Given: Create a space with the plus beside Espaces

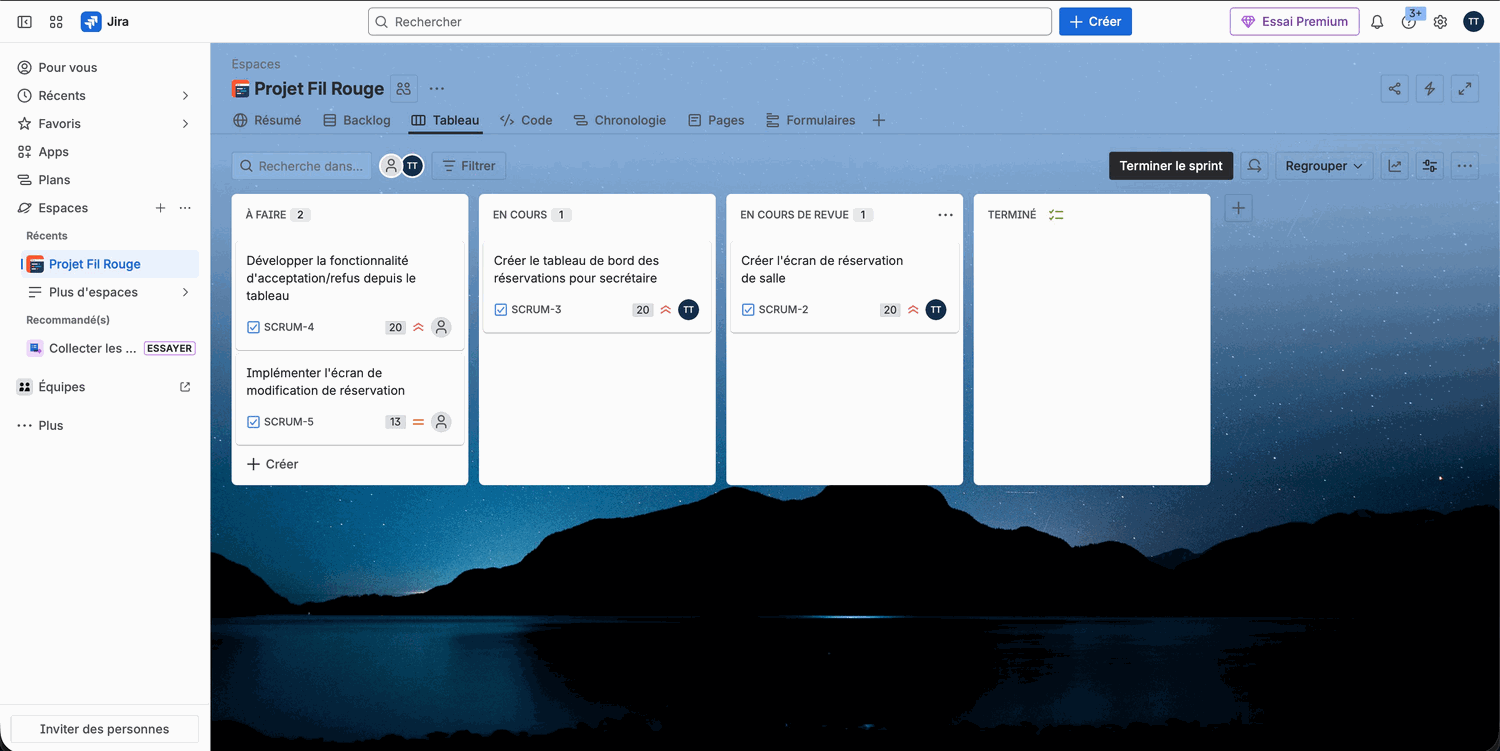Looking at the screenshot, I should pos(160,208).
